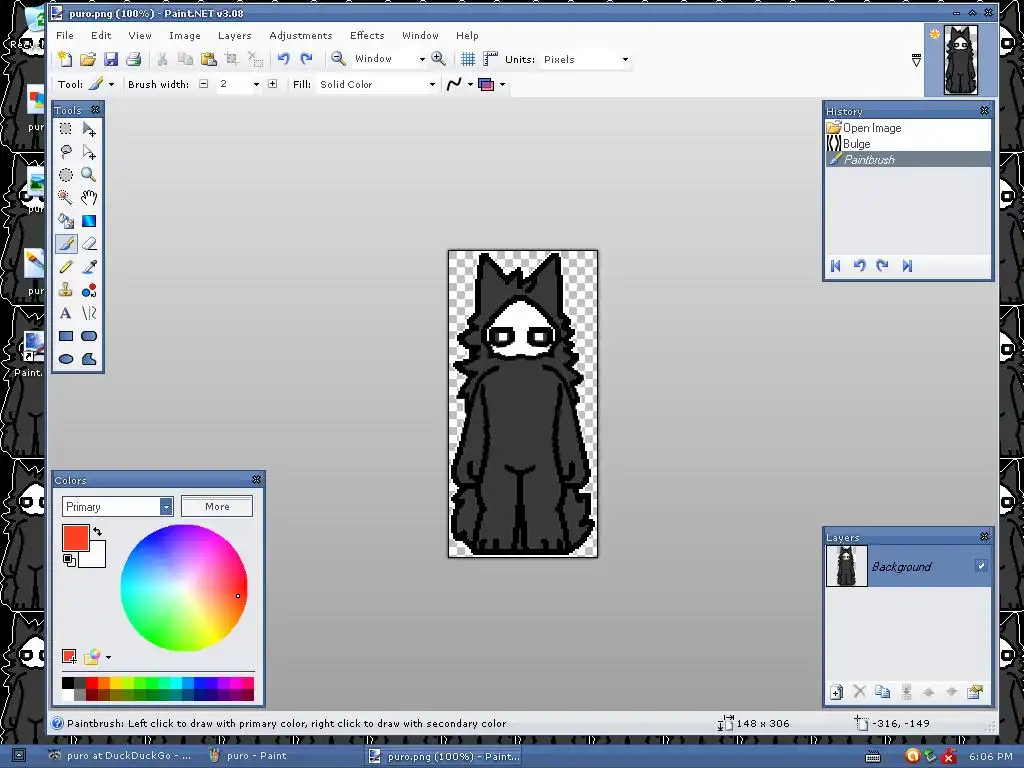
Task: Select the Pan hand tool
Action: pyautogui.click(x=89, y=197)
